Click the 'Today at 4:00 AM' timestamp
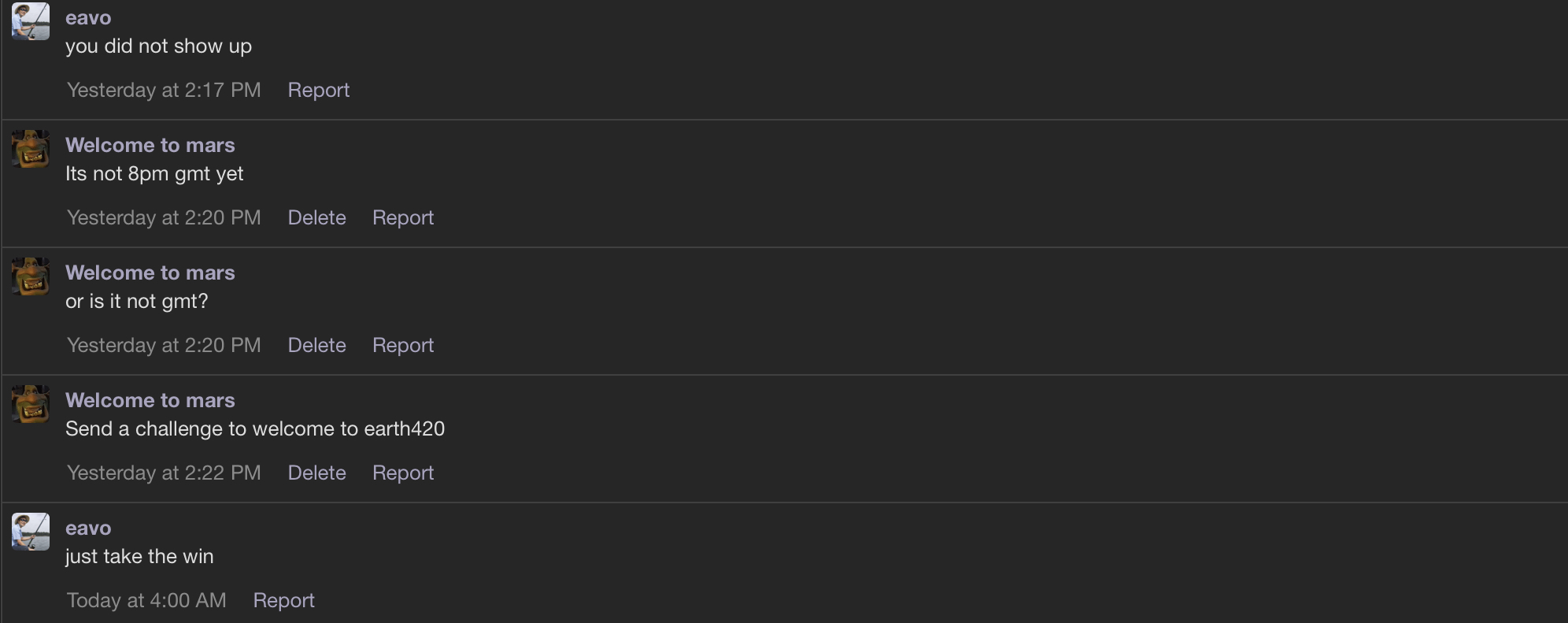This screenshot has height=623, width=1568. pos(146,601)
